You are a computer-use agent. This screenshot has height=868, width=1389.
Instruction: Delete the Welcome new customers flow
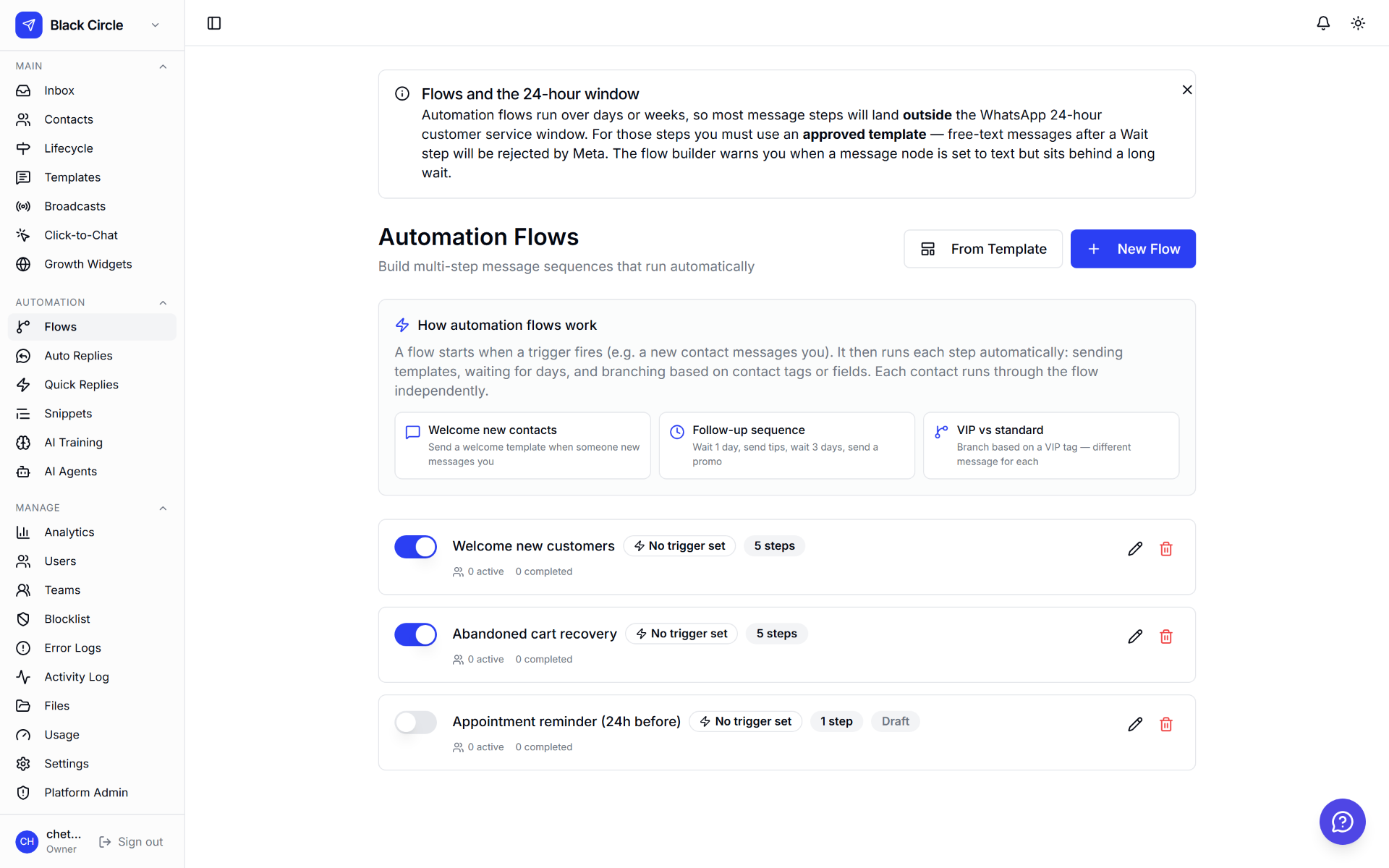click(1166, 549)
